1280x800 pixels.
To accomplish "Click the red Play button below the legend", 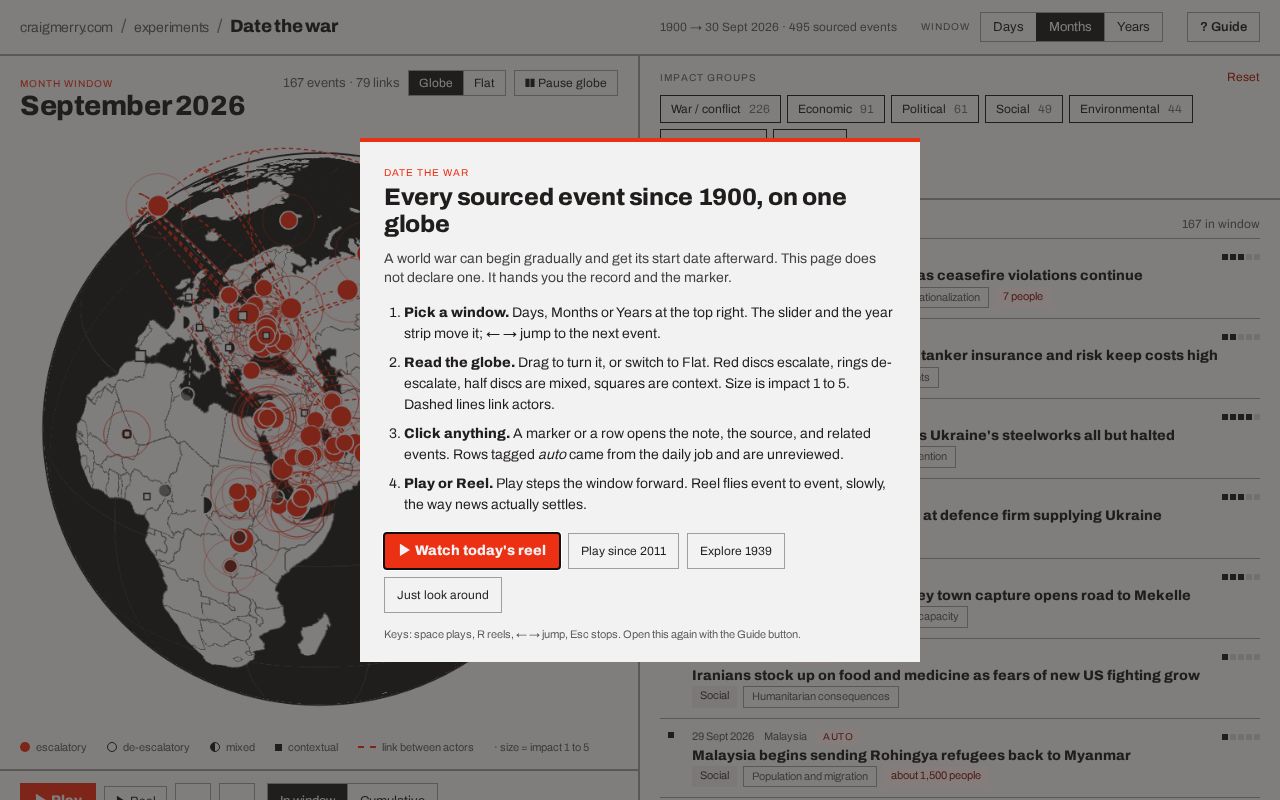I will [x=58, y=792].
